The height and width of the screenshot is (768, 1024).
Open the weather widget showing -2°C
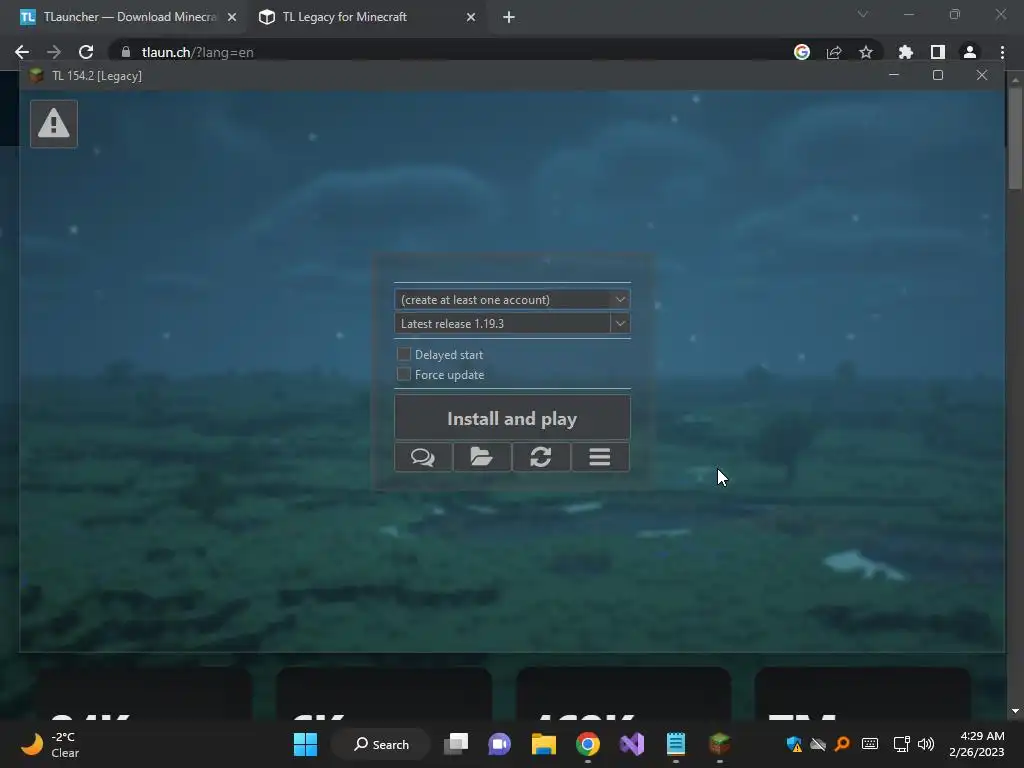[x=51, y=744]
